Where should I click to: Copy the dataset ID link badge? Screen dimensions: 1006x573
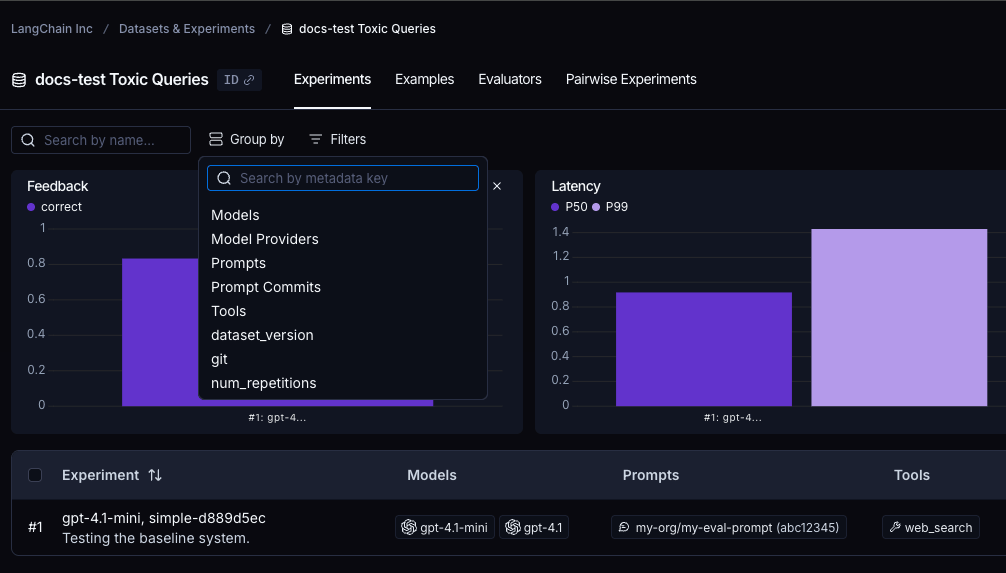(239, 80)
